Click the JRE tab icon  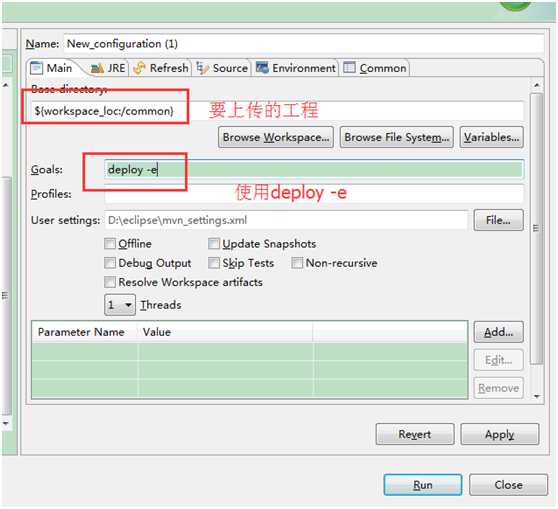(97, 68)
